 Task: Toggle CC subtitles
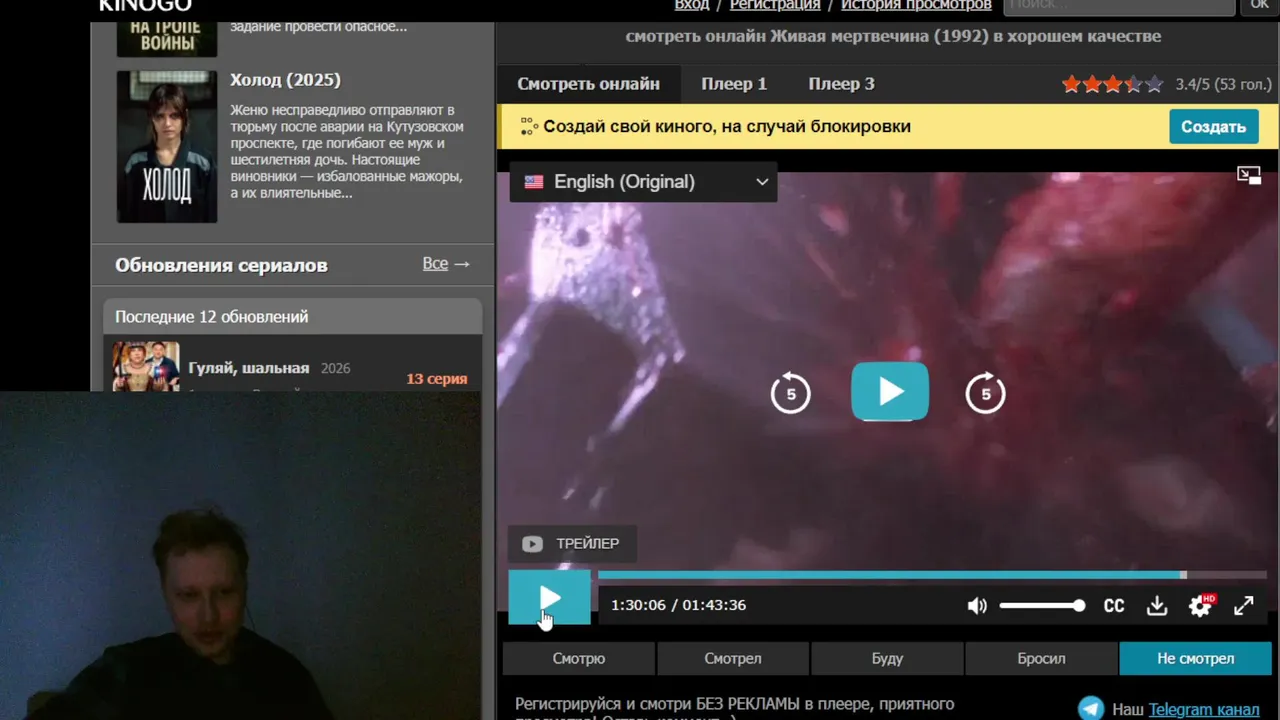[1113, 606]
